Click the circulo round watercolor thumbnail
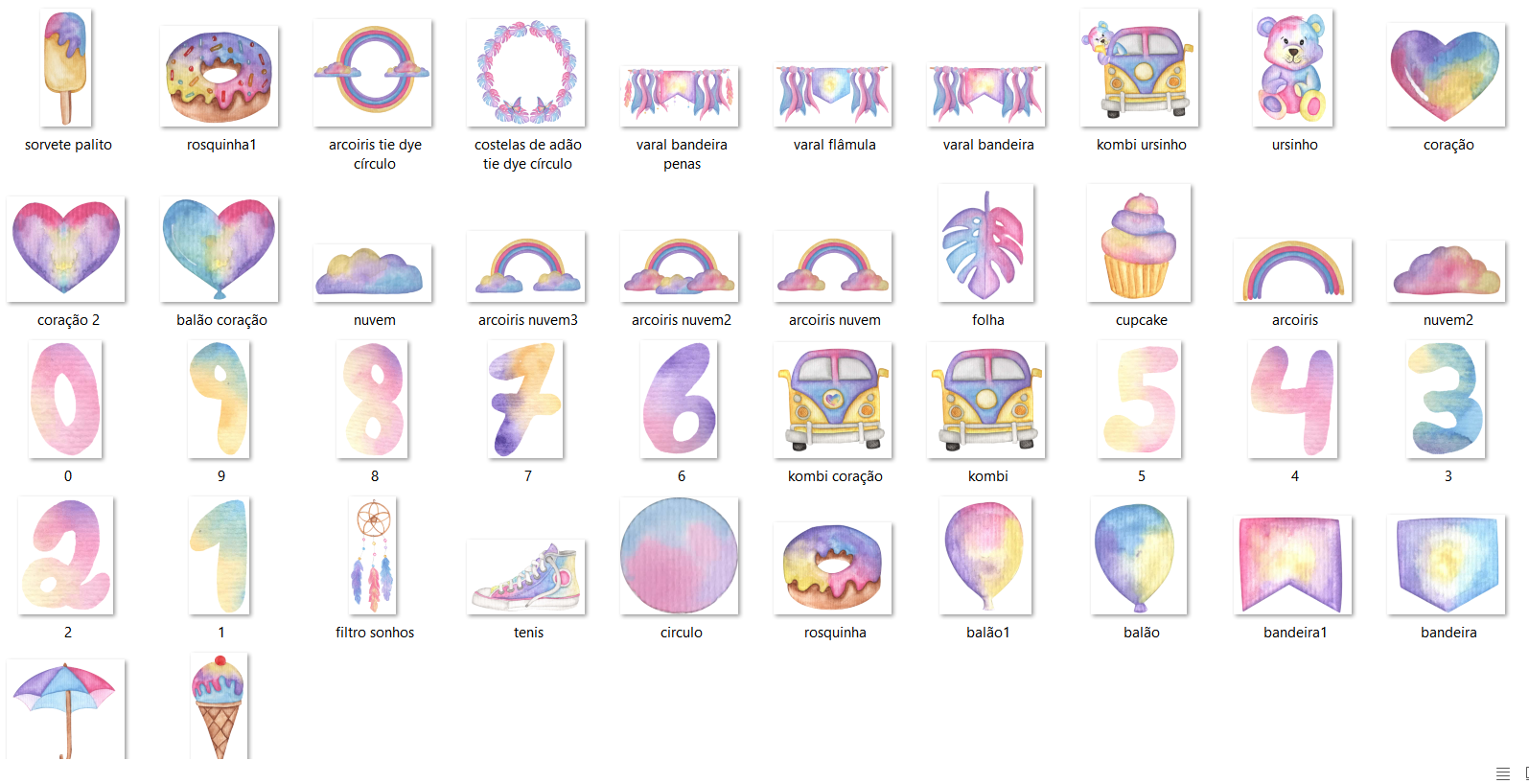This screenshot has width=1529, height=784. [680, 556]
